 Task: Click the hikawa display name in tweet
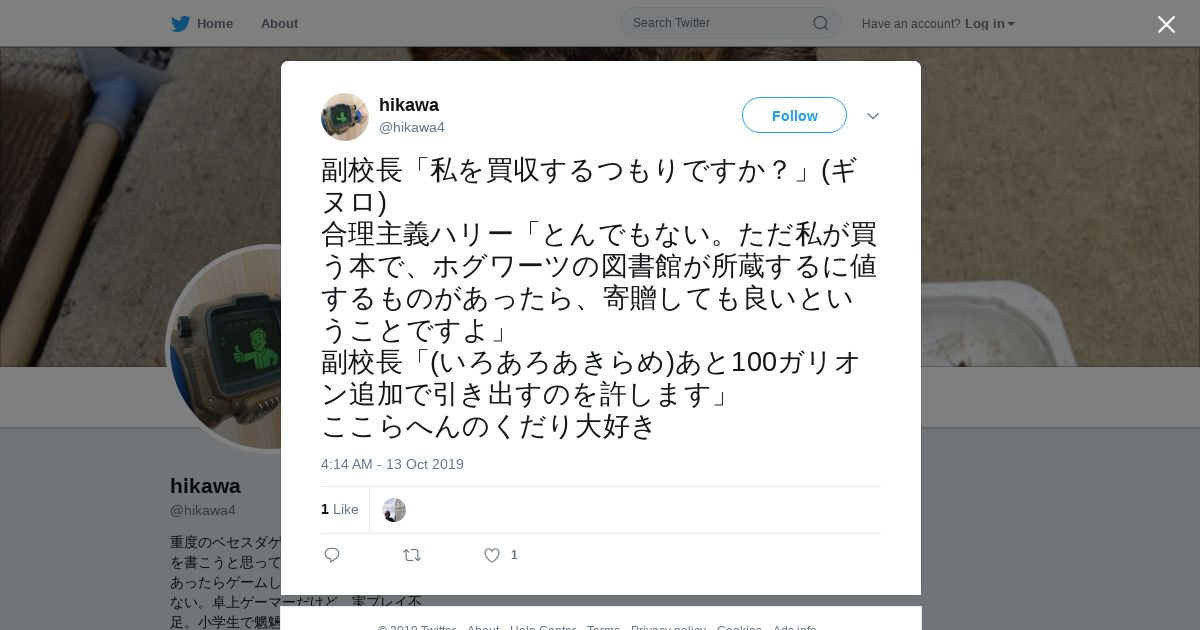coord(409,105)
